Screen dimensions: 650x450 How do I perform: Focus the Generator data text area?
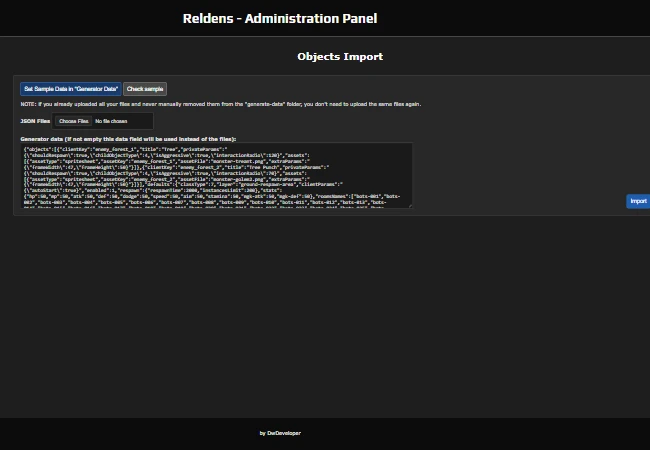[x=216, y=175]
